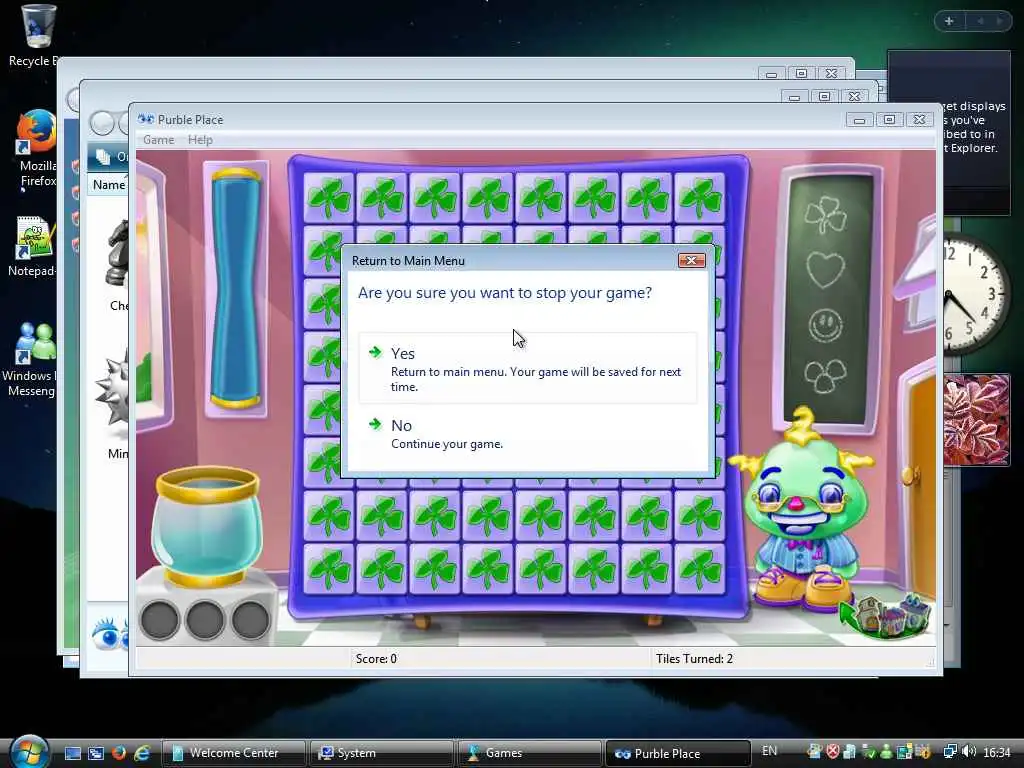
Task: Switch to Games taskbar button
Action: (530, 753)
